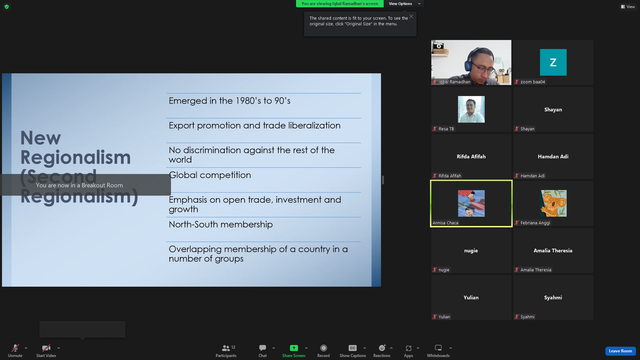Expand video options arrow beside Start Video
Image resolution: width=640 pixels, height=360 pixels.
[59, 348]
